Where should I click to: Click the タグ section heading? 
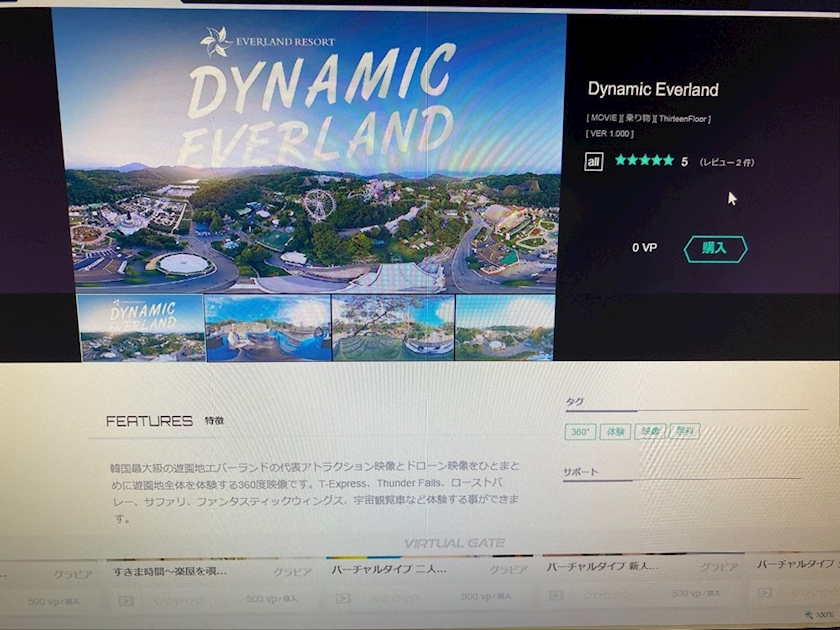(x=574, y=402)
